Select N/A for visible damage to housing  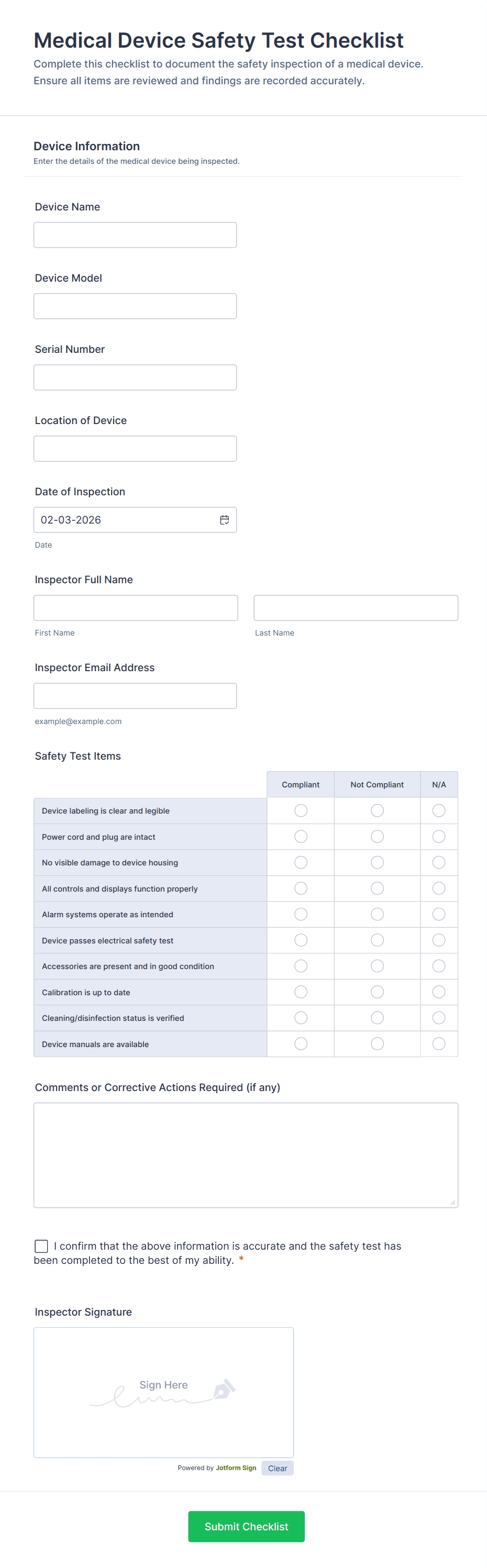pos(439,862)
